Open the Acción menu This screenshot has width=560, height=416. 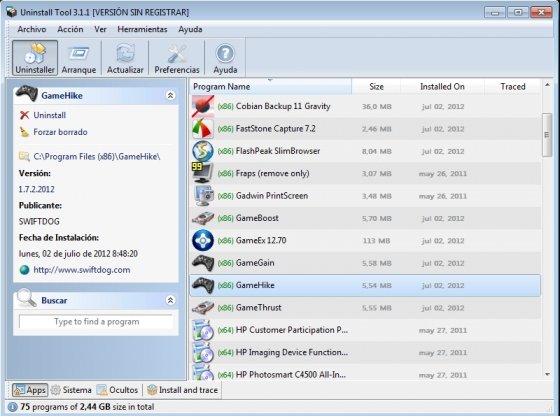coord(70,29)
